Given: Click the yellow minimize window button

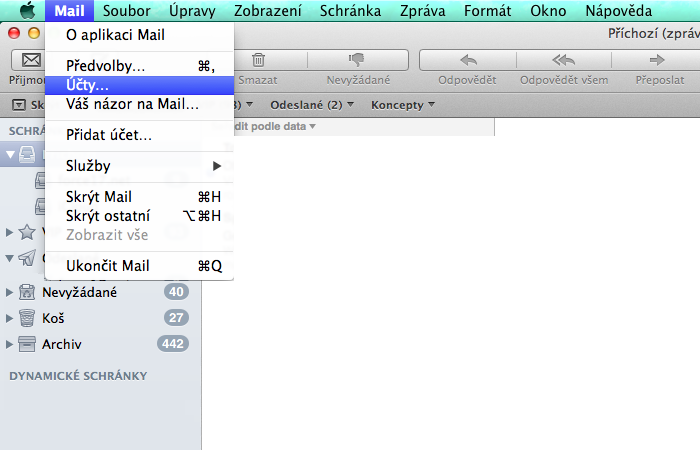Looking at the screenshot, I should (x=34, y=33).
